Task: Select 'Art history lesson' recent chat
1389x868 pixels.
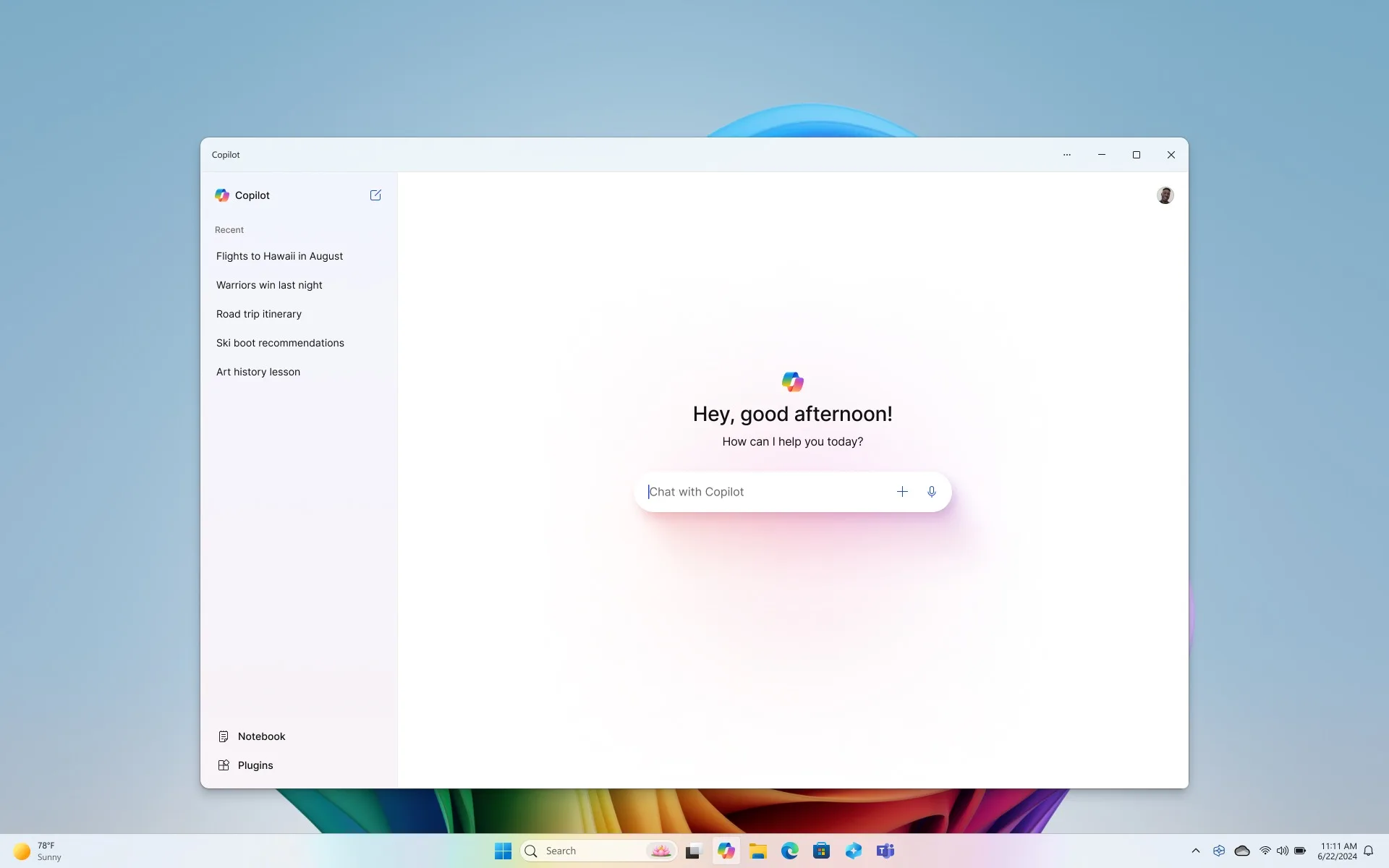Action: point(258,371)
